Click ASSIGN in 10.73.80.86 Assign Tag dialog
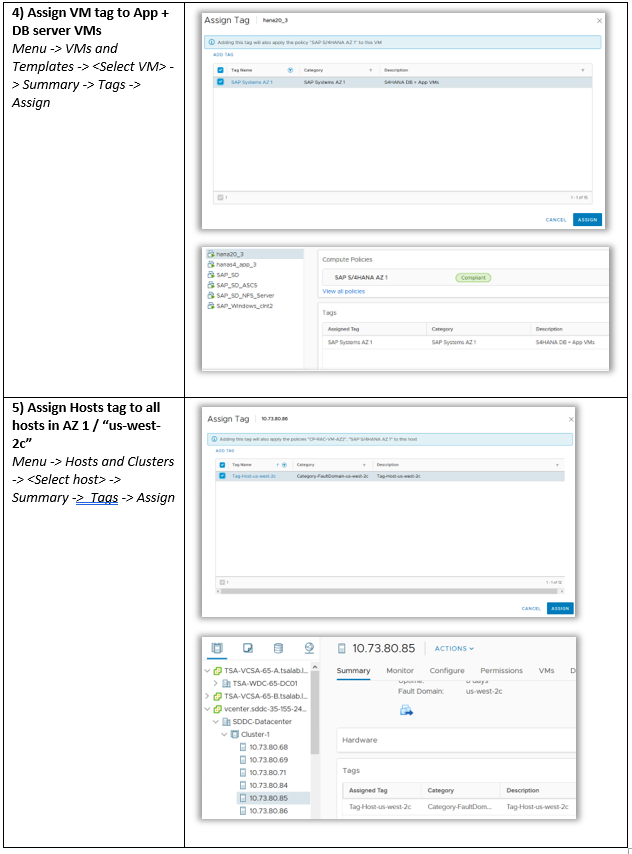The image size is (632, 854). point(560,608)
